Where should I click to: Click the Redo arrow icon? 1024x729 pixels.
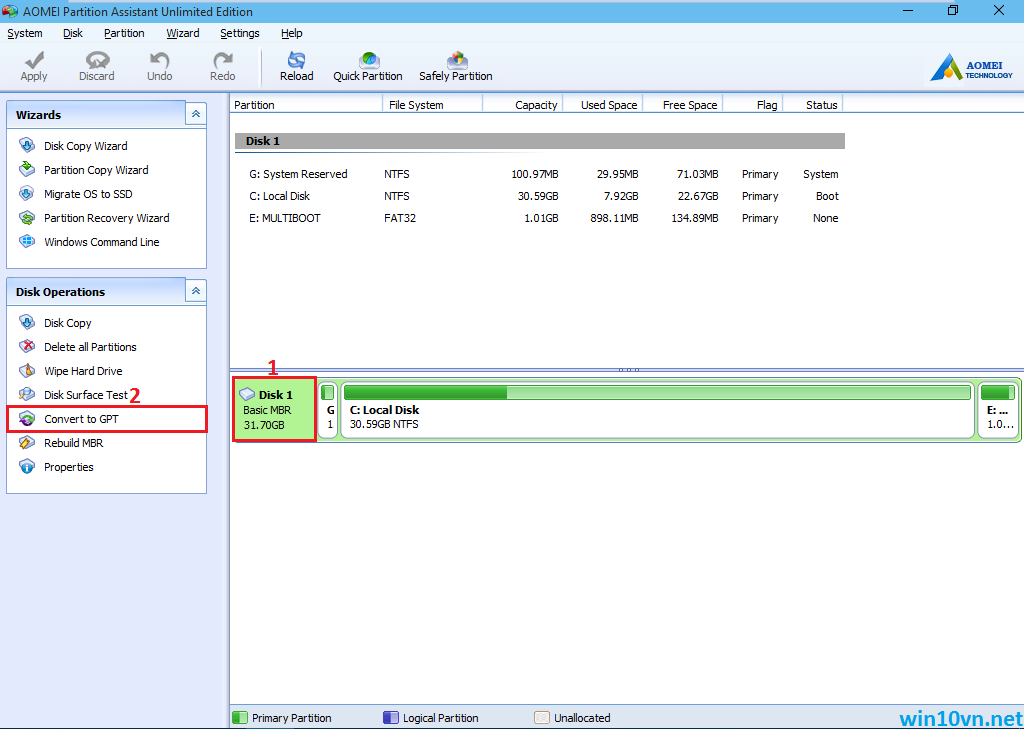tap(223, 61)
